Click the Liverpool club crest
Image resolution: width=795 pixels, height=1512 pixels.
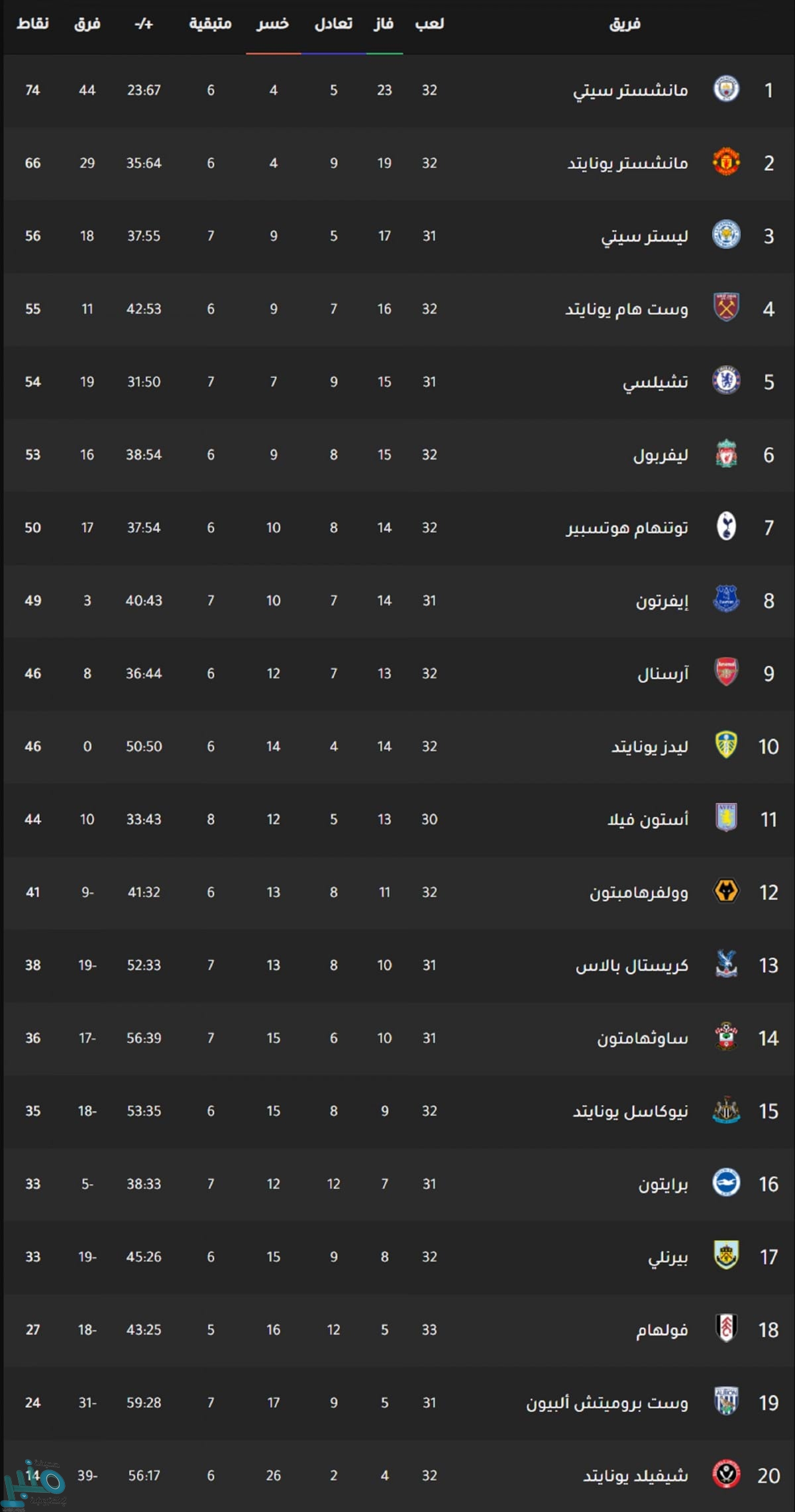click(x=726, y=454)
